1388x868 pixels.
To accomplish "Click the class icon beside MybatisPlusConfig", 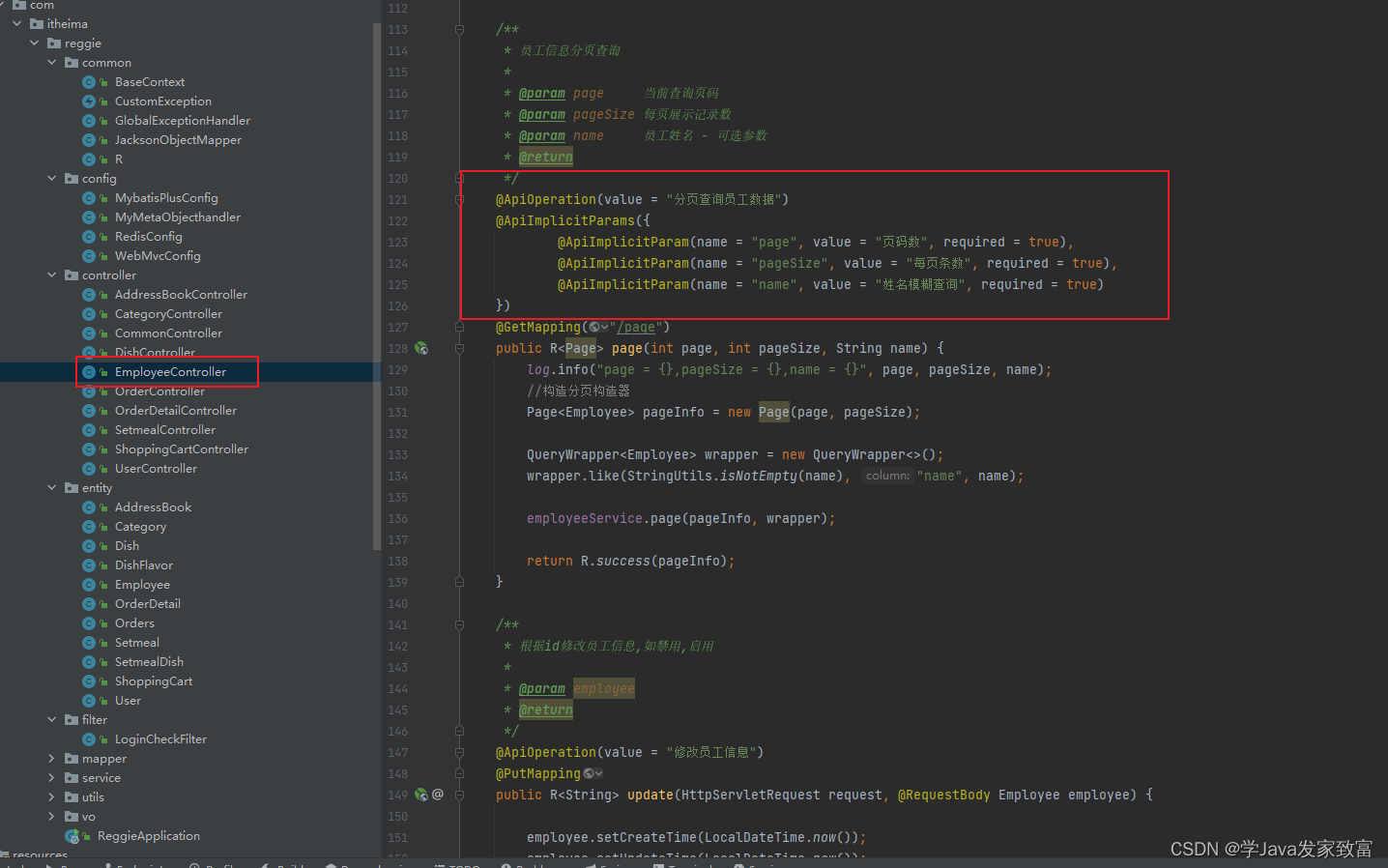I will pos(89,198).
